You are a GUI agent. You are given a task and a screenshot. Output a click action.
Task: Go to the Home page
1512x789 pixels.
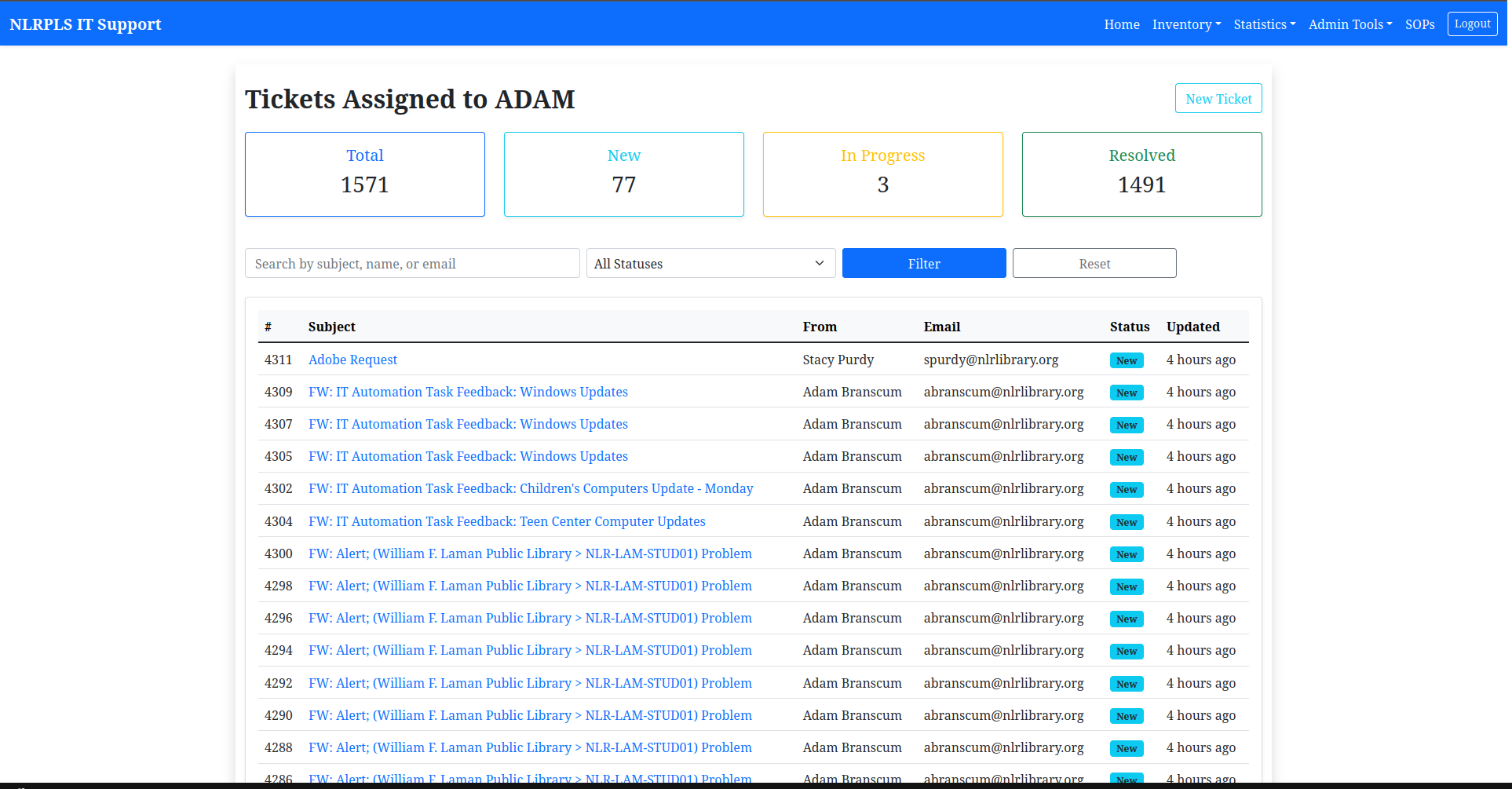[x=1121, y=24]
